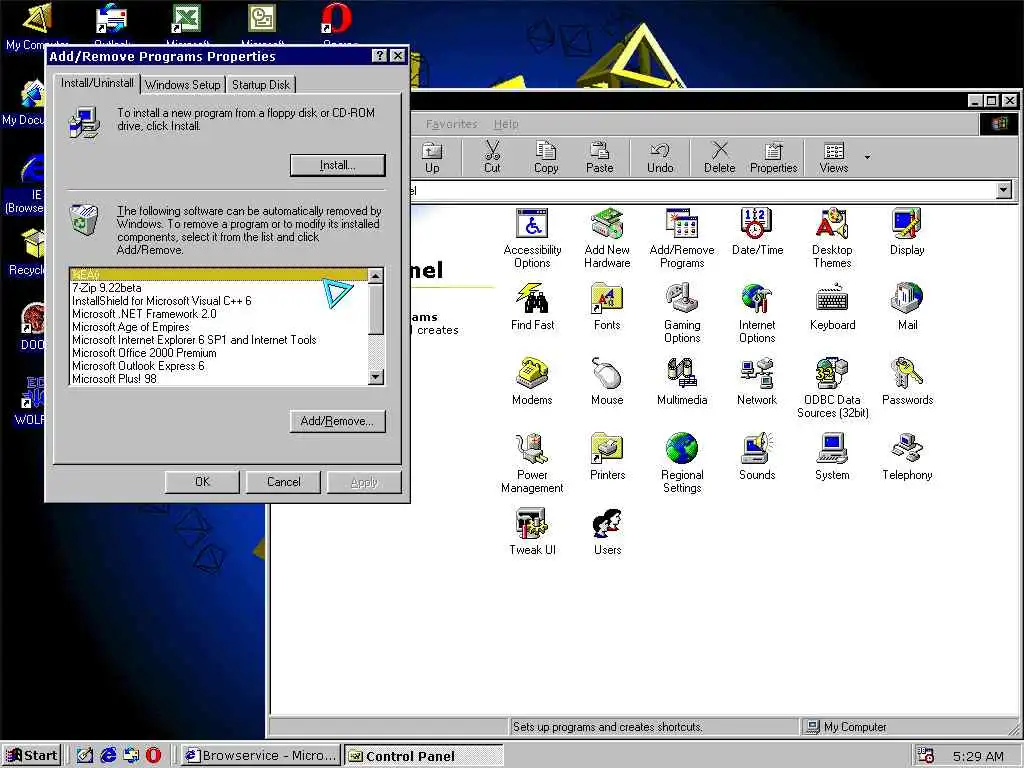The height and width of the screenshot is (768, 1024).
Task: Click the Start button
Action: tap(32, 756)
